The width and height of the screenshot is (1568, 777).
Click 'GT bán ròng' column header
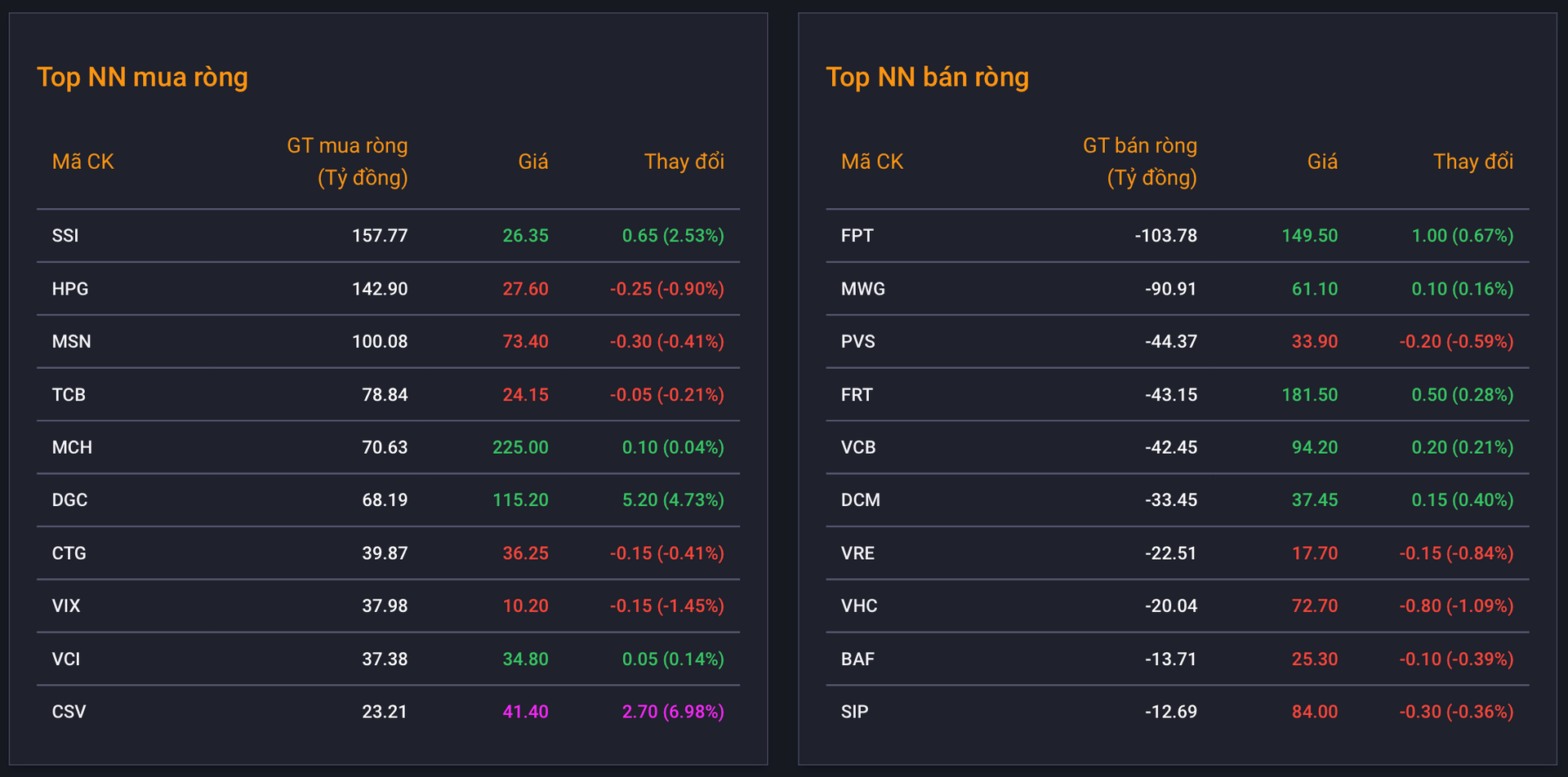1140,162
